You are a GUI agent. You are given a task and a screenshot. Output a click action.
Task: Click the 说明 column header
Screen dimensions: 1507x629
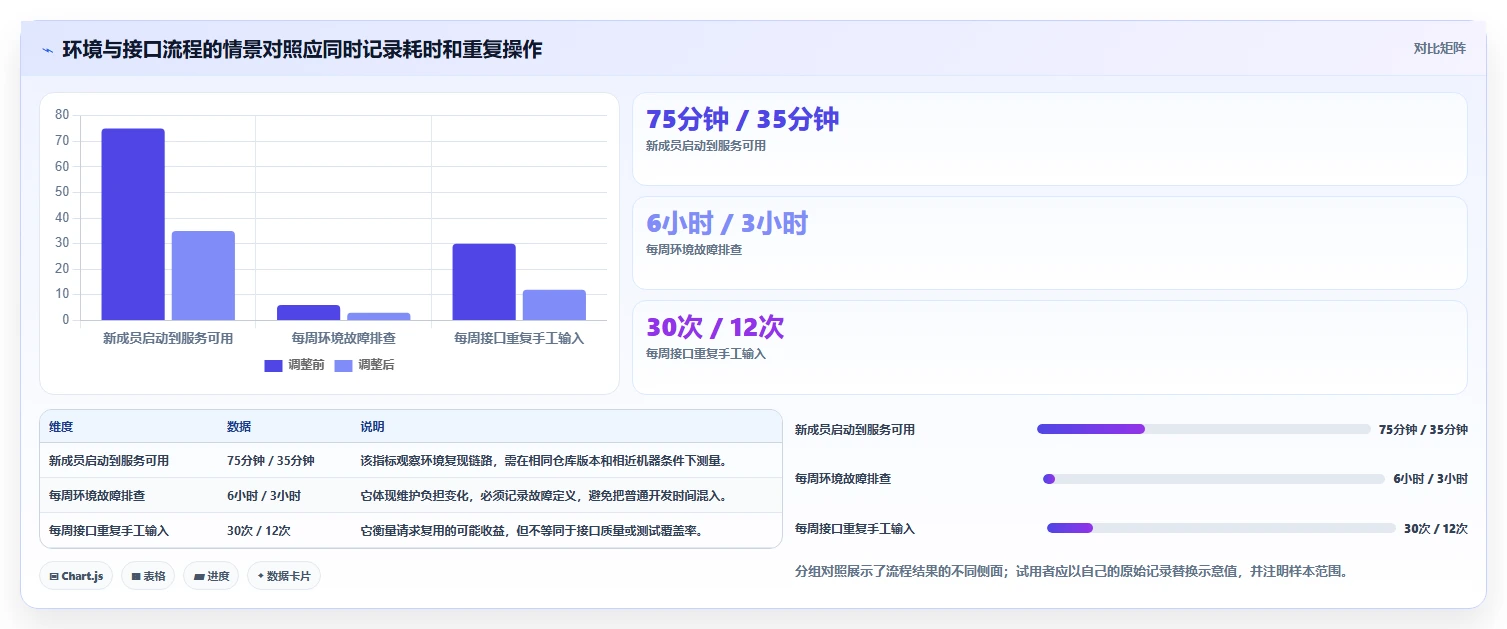coord(372,427)
